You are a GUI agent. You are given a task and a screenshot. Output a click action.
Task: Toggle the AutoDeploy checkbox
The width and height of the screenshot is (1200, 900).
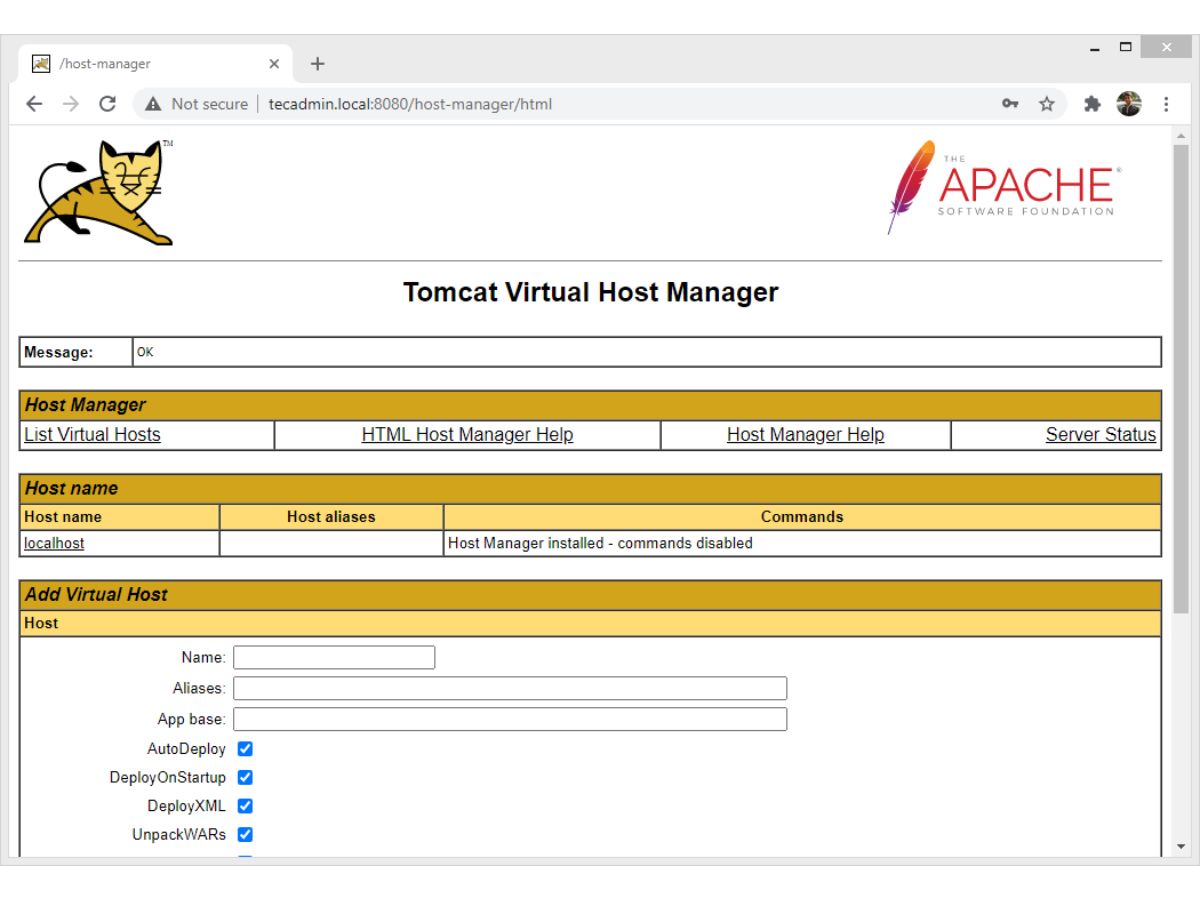pos(245,749)
